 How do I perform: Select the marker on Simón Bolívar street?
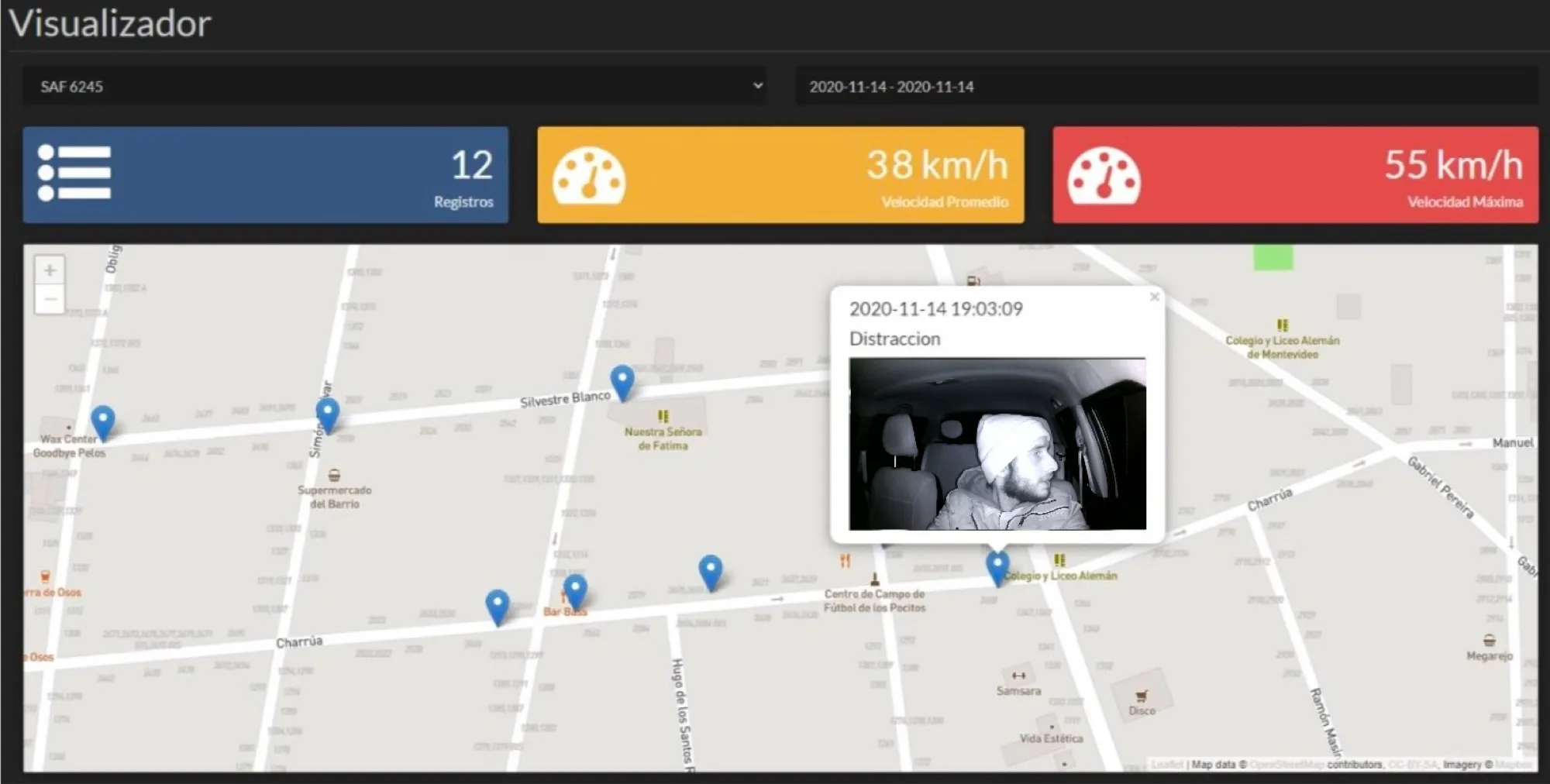328,415
